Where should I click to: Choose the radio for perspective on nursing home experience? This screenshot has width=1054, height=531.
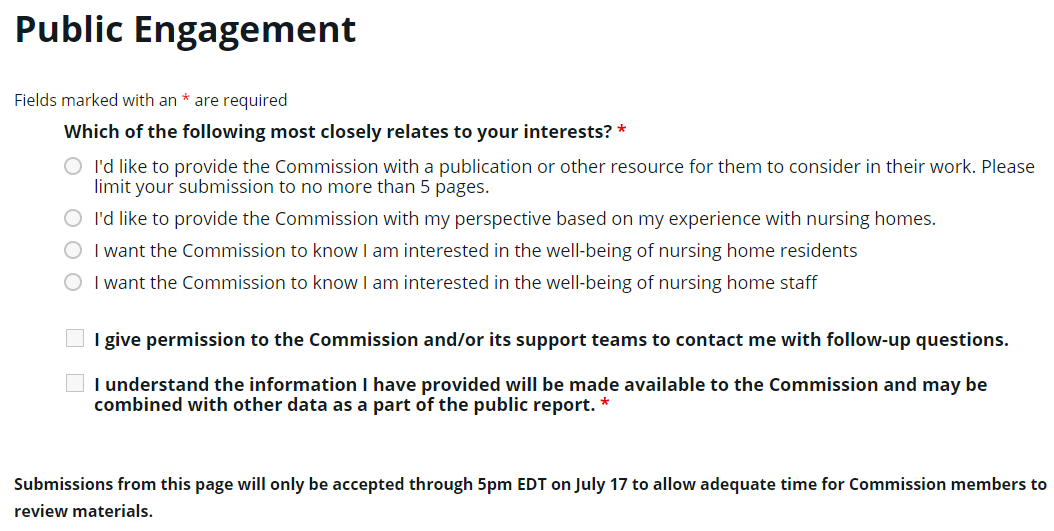[73, 218]
